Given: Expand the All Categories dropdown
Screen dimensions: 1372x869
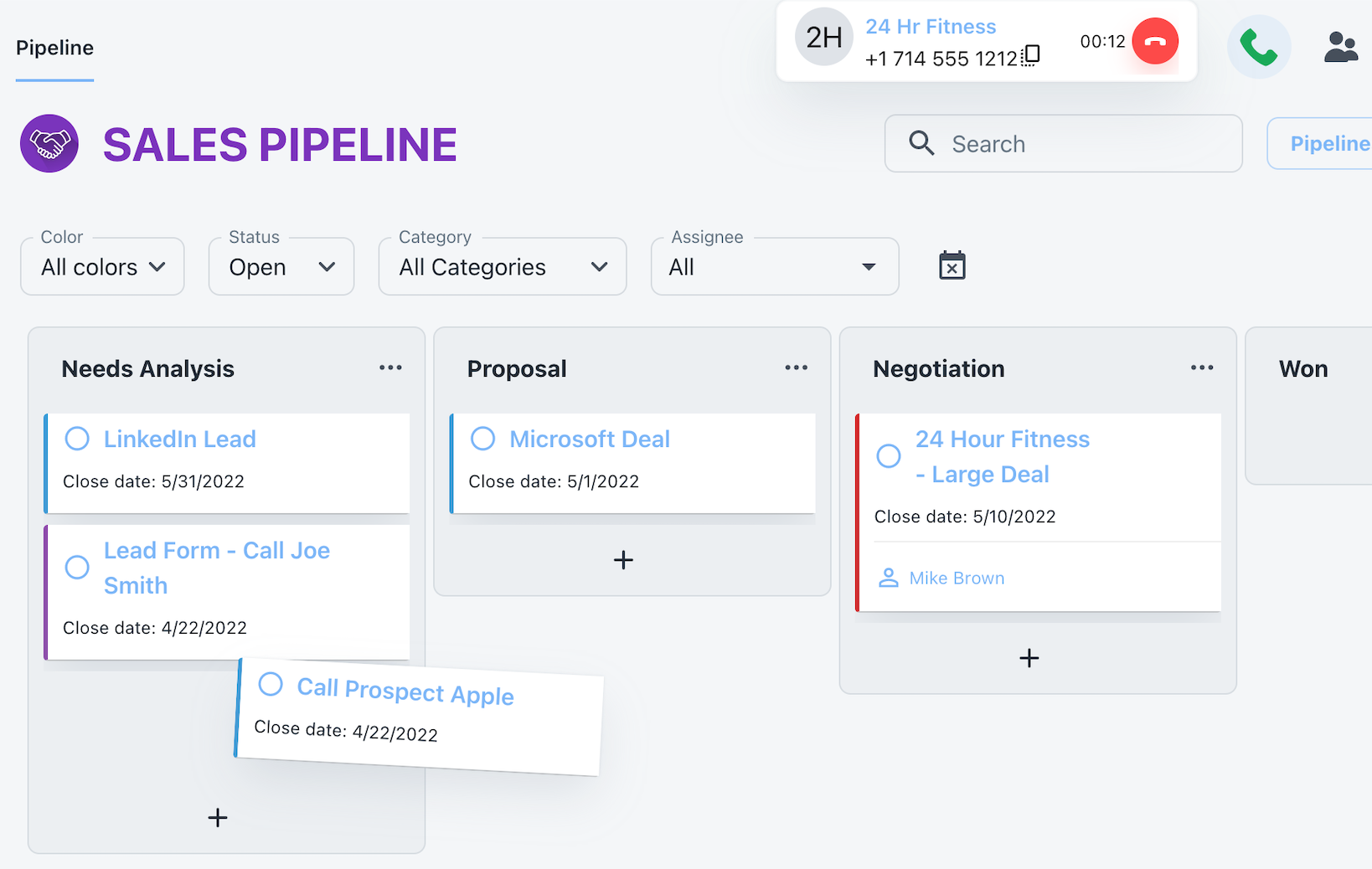Looking at the screenshot, I should pyautogui.click(x=503, y=267).
